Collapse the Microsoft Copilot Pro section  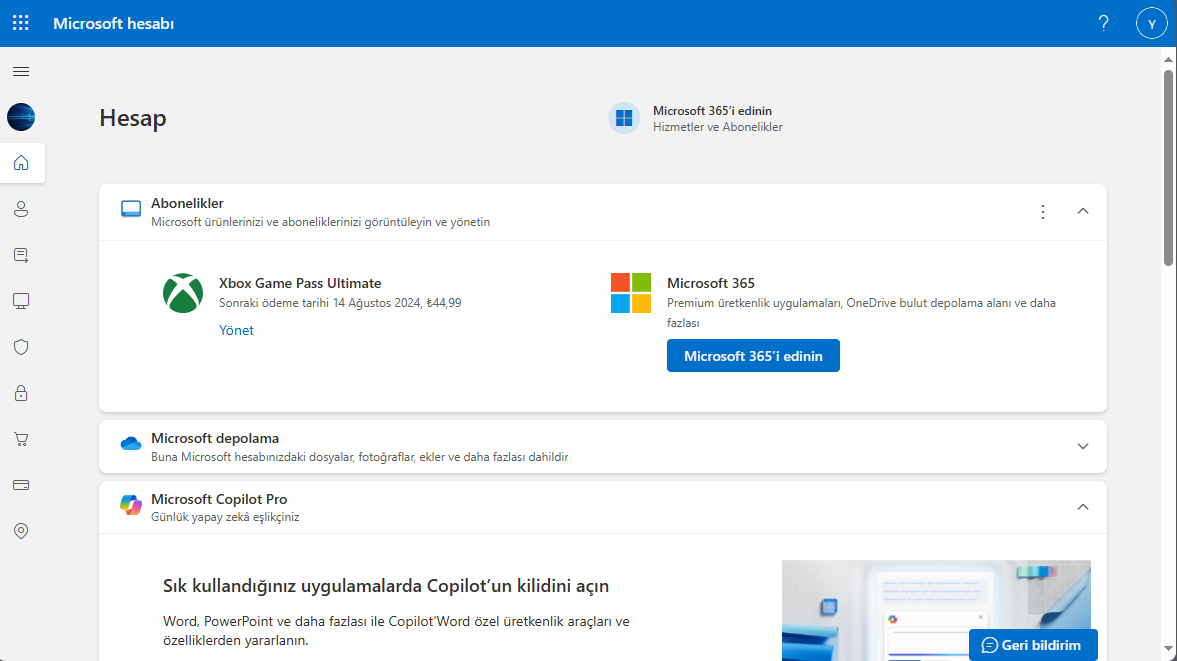point(1082,507)
